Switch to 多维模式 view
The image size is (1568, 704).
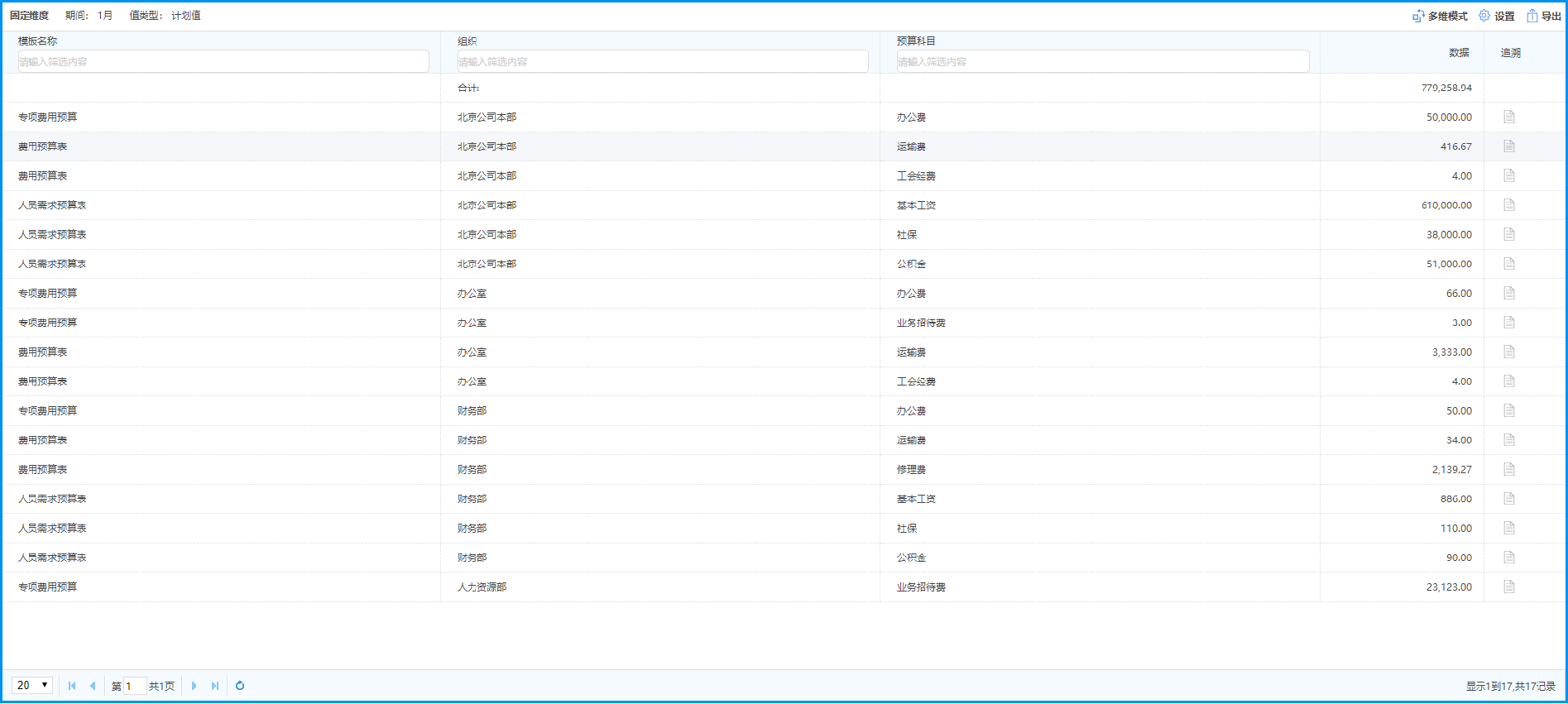point(1440,16)
